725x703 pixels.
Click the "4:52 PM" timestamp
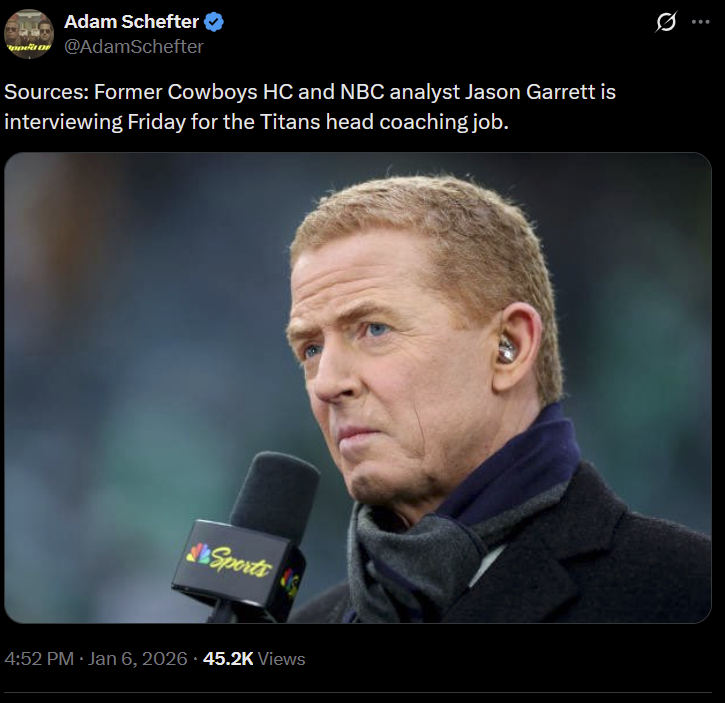click(40, 659)
